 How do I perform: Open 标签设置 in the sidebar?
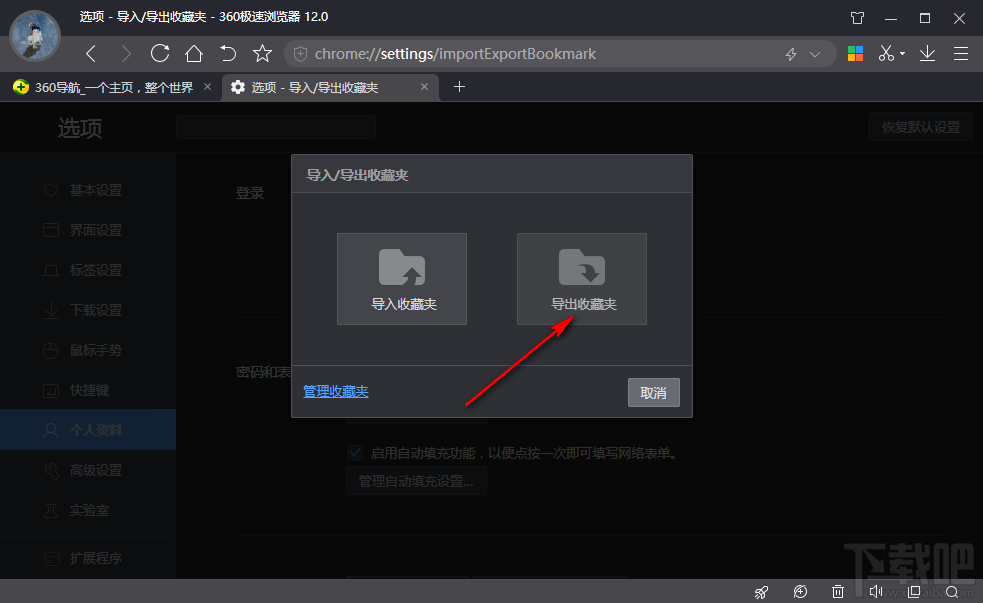[x=88, y=270]
